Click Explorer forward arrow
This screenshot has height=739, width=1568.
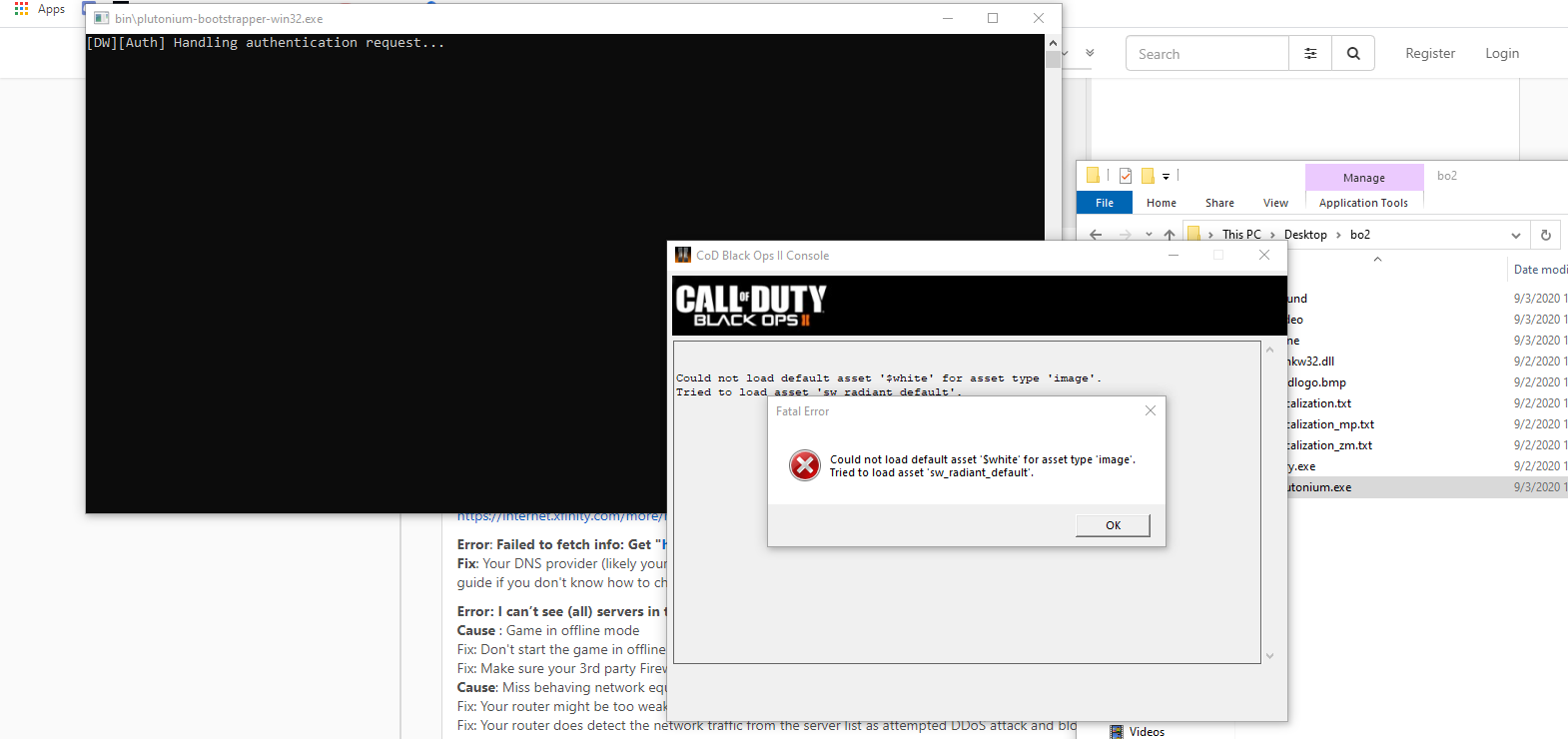click(x=1126, y=235)
